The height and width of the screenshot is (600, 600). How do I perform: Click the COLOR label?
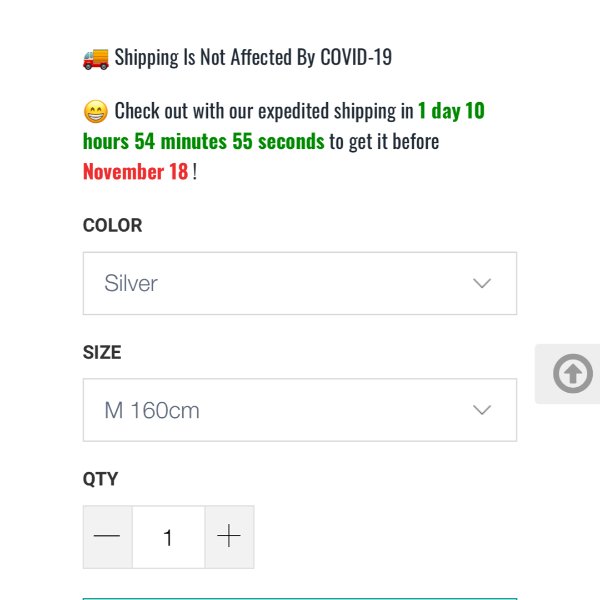click(x=112, y=225)
